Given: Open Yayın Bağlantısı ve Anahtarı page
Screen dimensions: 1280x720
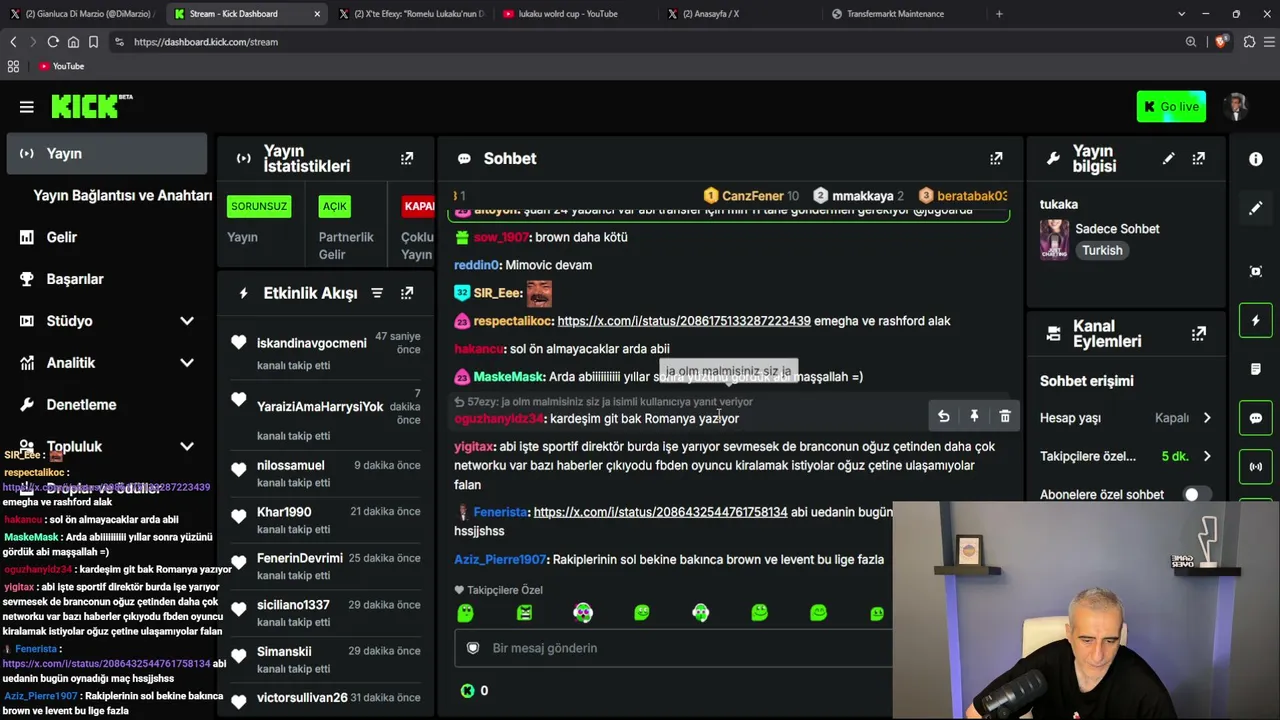Looking at the screenshot, I should pyautogui.click(x=122, y=195).
